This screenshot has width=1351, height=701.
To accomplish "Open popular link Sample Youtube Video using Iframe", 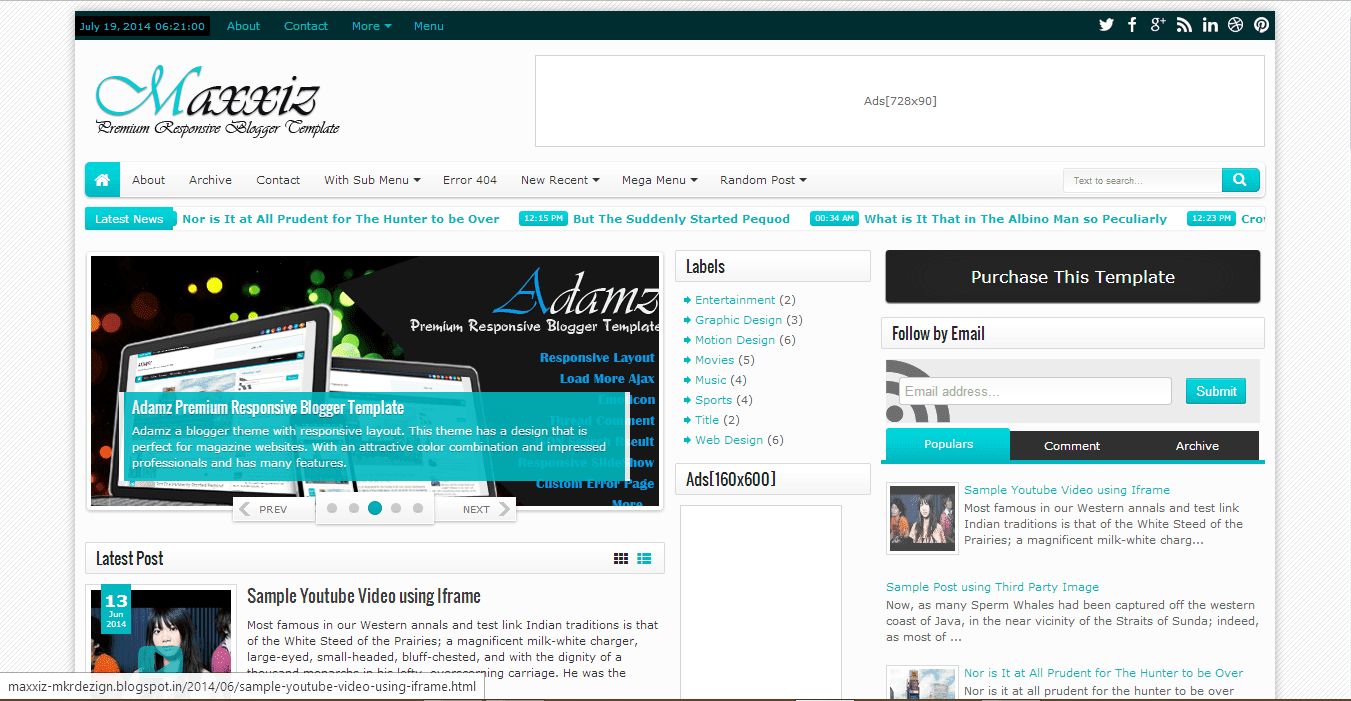I will click(1067, 490).
